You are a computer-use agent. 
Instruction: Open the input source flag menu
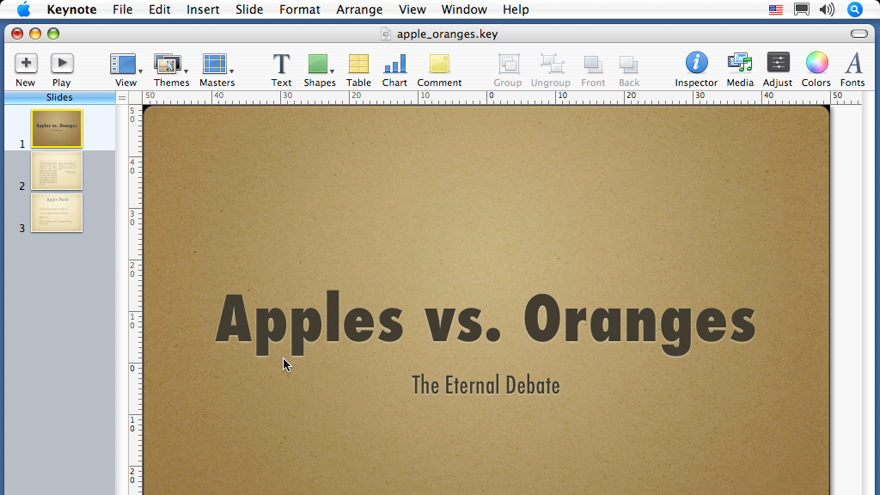(776, 10)
